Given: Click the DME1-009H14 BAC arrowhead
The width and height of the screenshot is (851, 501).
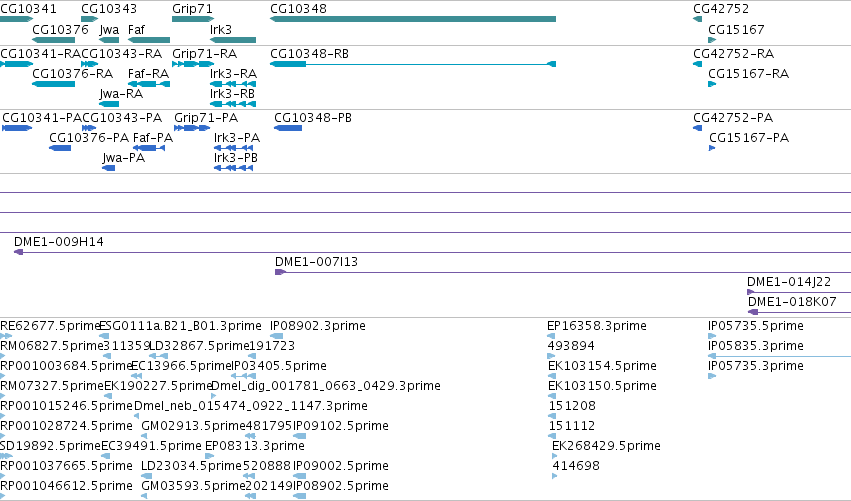Looking at the screenshot, I should [18, 252].
